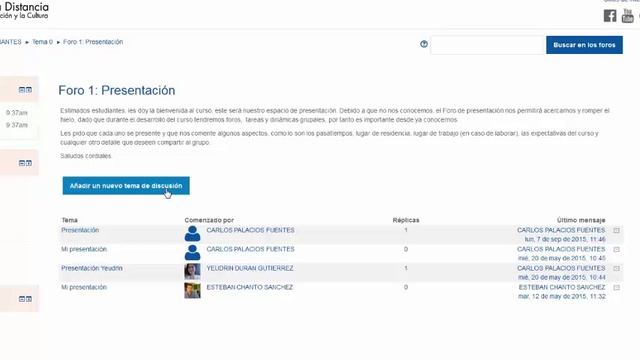Open ESTEBAN CHANTO SANCHEZ author profile link
Image resolution: width=640 pixels, height=360 pixels.
click(x=249, y=287)
